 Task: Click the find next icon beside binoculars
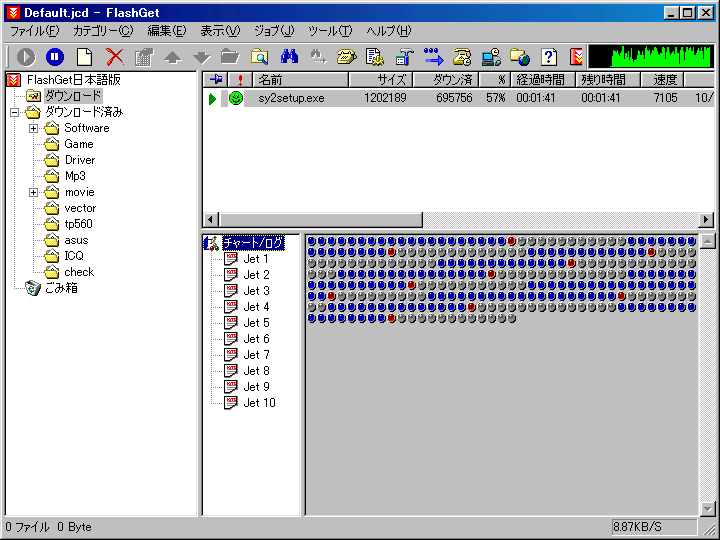318,57
